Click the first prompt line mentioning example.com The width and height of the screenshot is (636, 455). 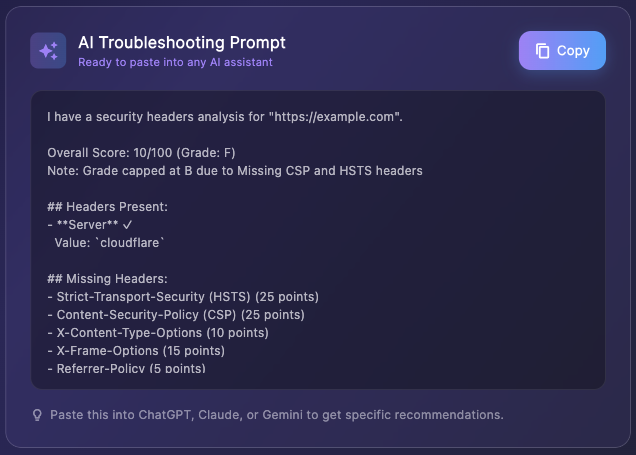[224, 118]
